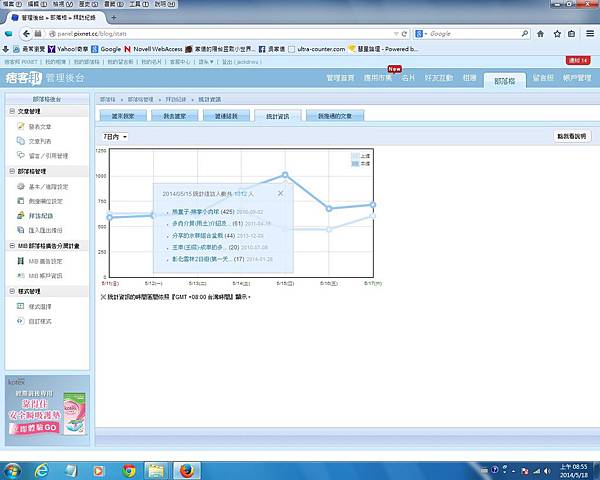Open the Firefox hamburger menu

590,34
